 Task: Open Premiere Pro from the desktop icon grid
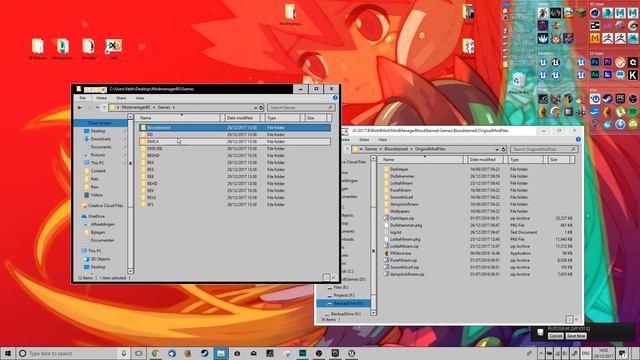coord(607,62)
